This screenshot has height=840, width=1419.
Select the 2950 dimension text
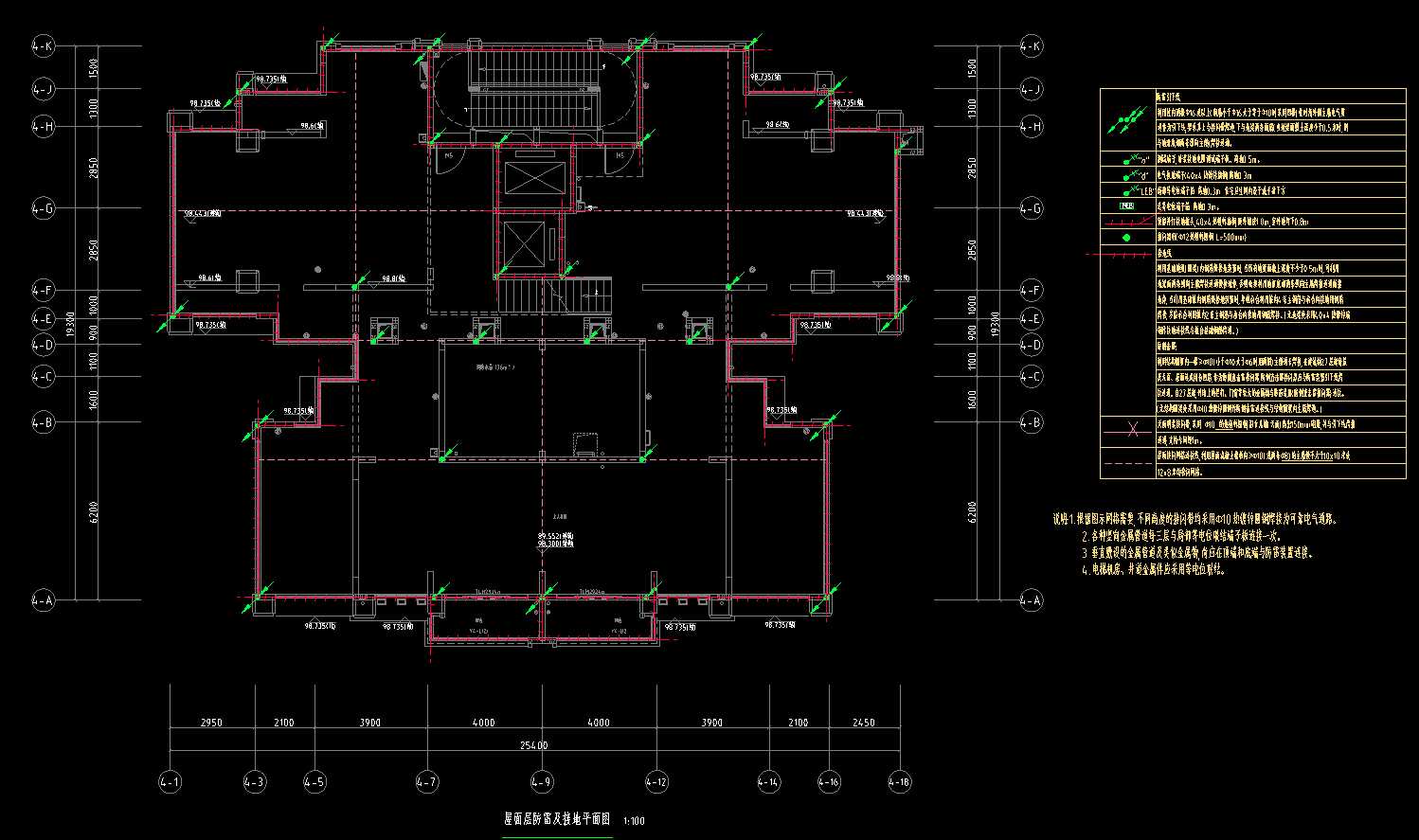point(211,723)
